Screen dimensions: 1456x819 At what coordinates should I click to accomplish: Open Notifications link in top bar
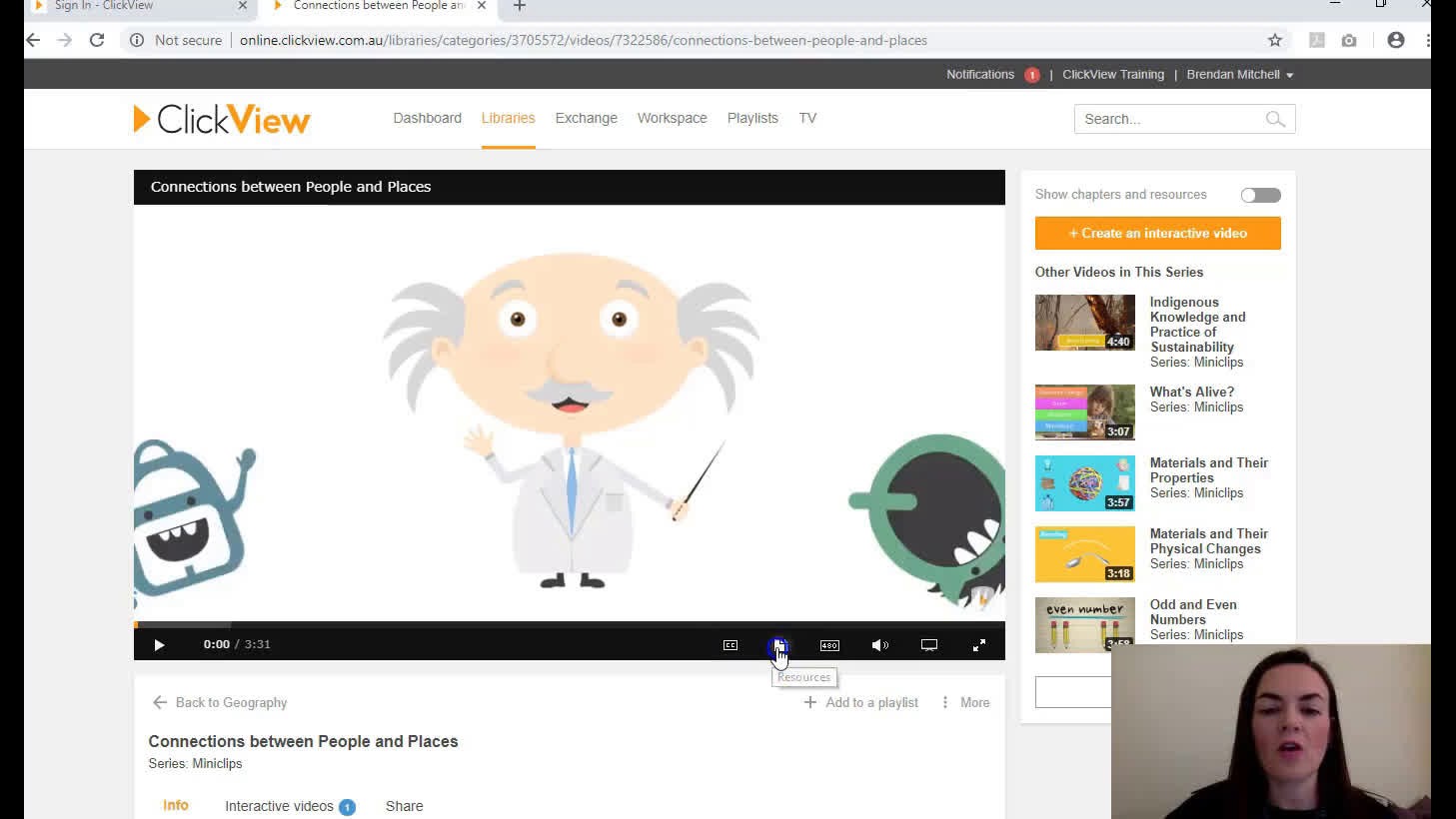(x=979, y=75)
